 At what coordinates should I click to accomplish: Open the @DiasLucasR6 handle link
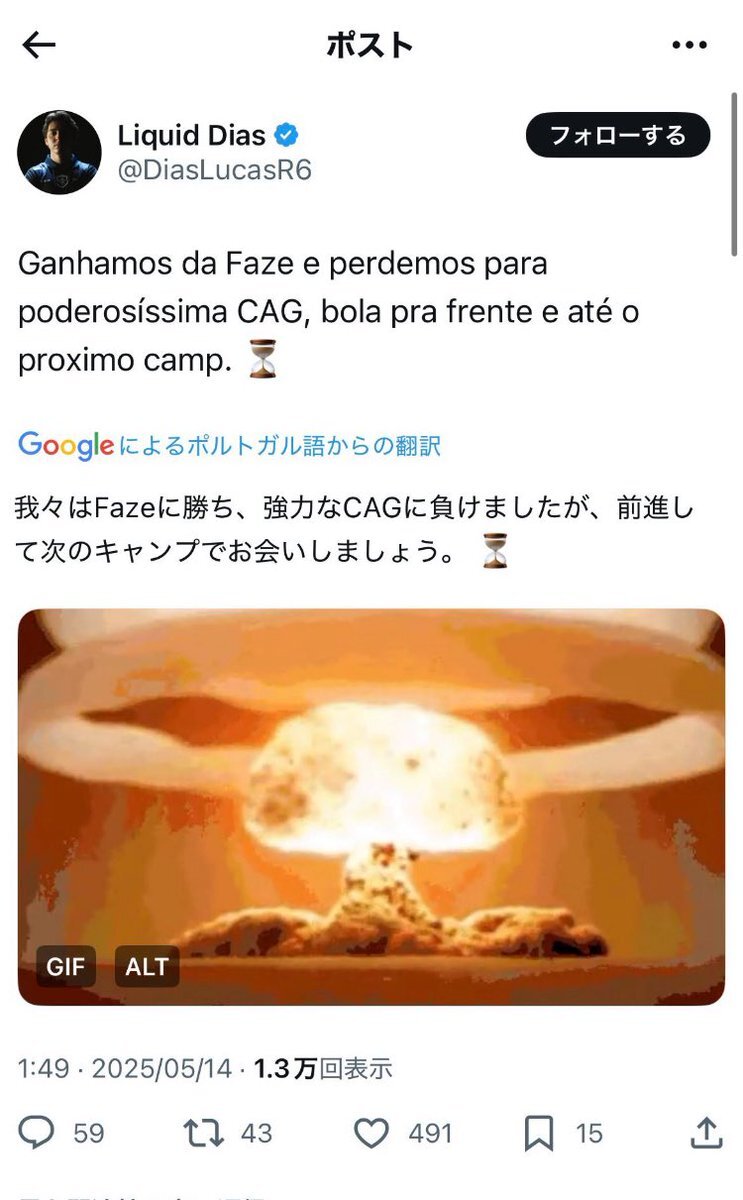[215, 170]
